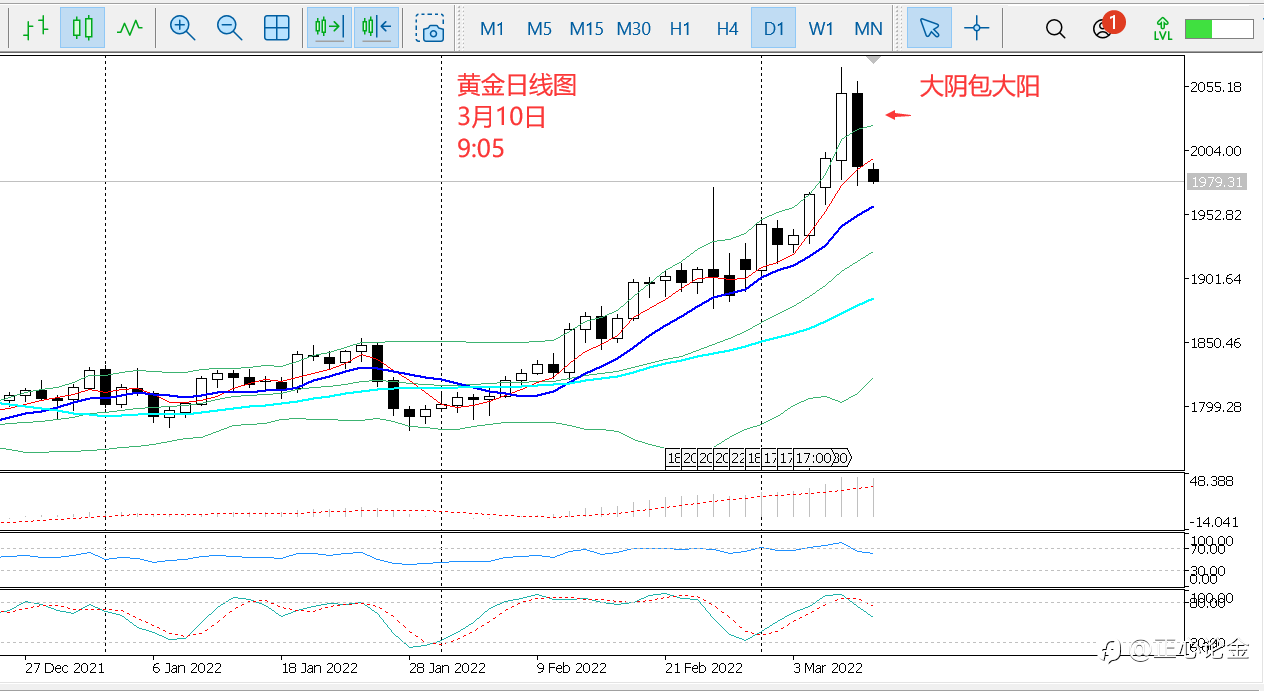
Task: Switch to line chart style
Action: [129, 28]
